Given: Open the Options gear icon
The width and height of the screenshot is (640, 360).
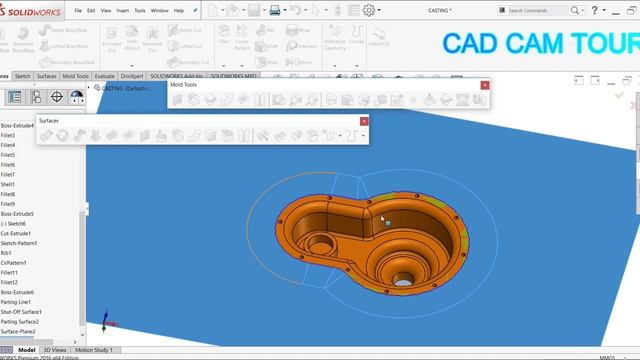Looking at the screenshot, I should 369,10.
